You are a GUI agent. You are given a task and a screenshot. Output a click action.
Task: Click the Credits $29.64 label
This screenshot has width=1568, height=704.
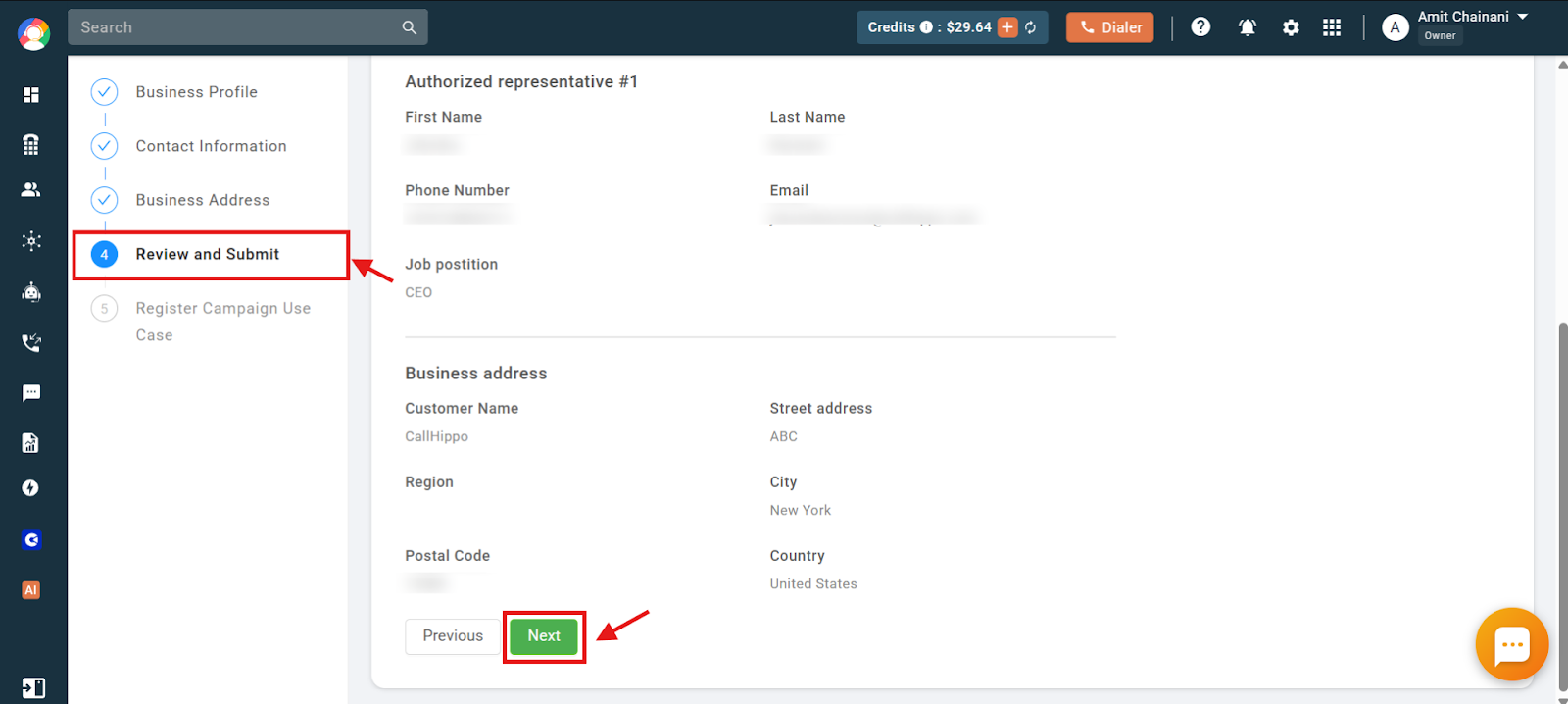pyautogui.click(x=930, y=27)
